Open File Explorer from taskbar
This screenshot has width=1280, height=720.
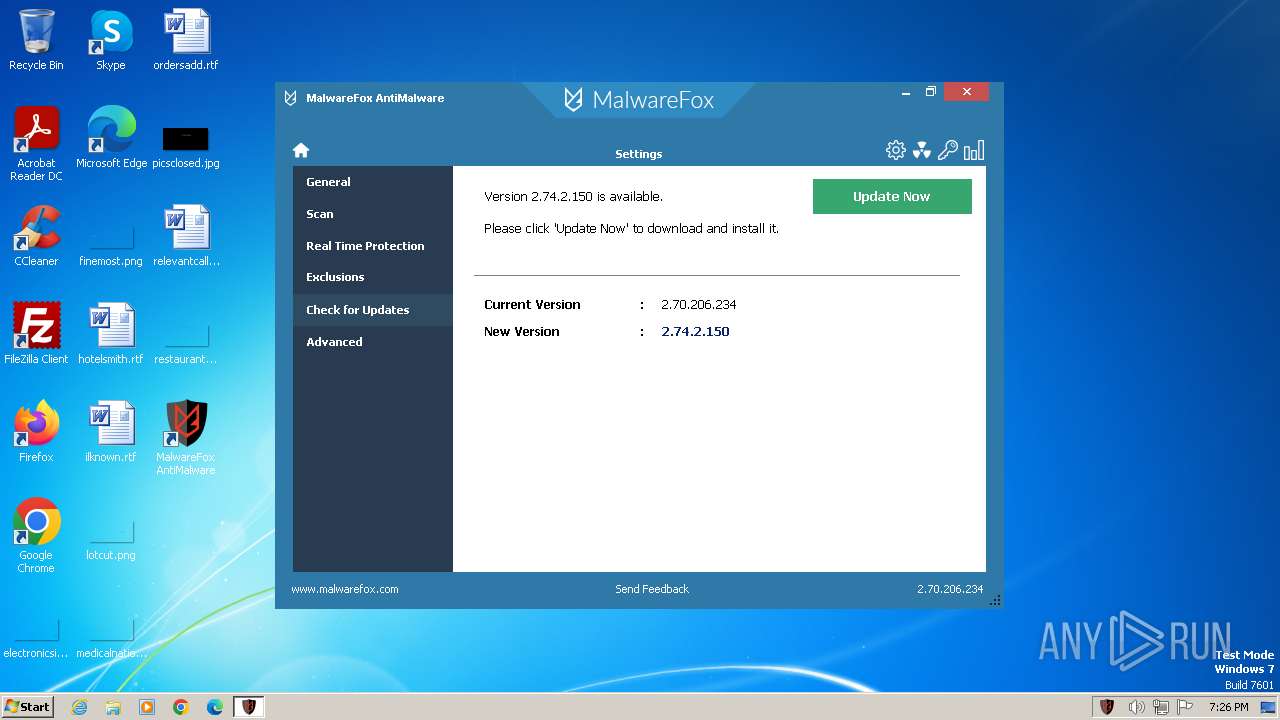coord(113,707)
